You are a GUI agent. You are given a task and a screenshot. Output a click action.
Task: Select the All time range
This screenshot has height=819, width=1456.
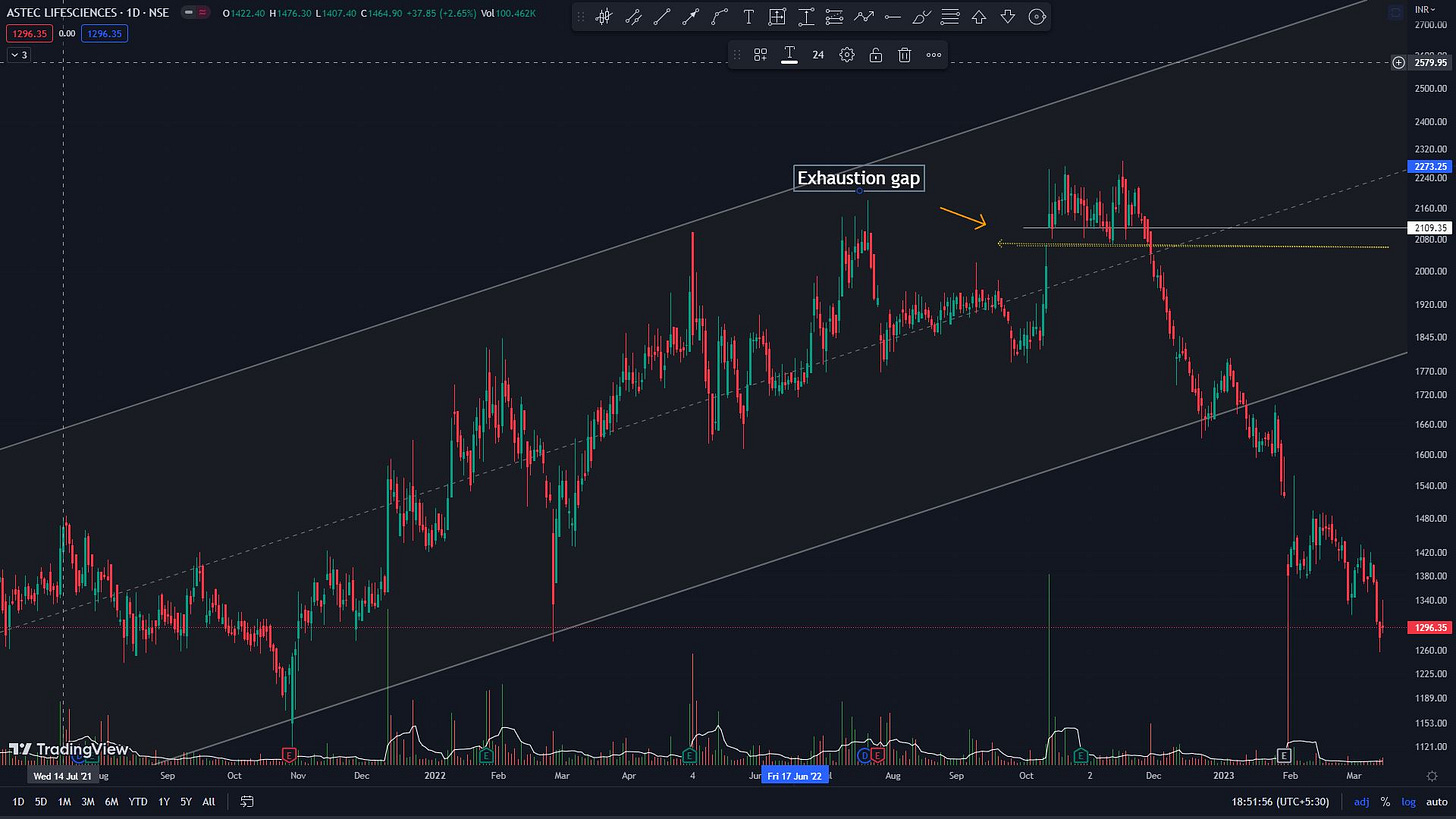(x=208, y=801)
